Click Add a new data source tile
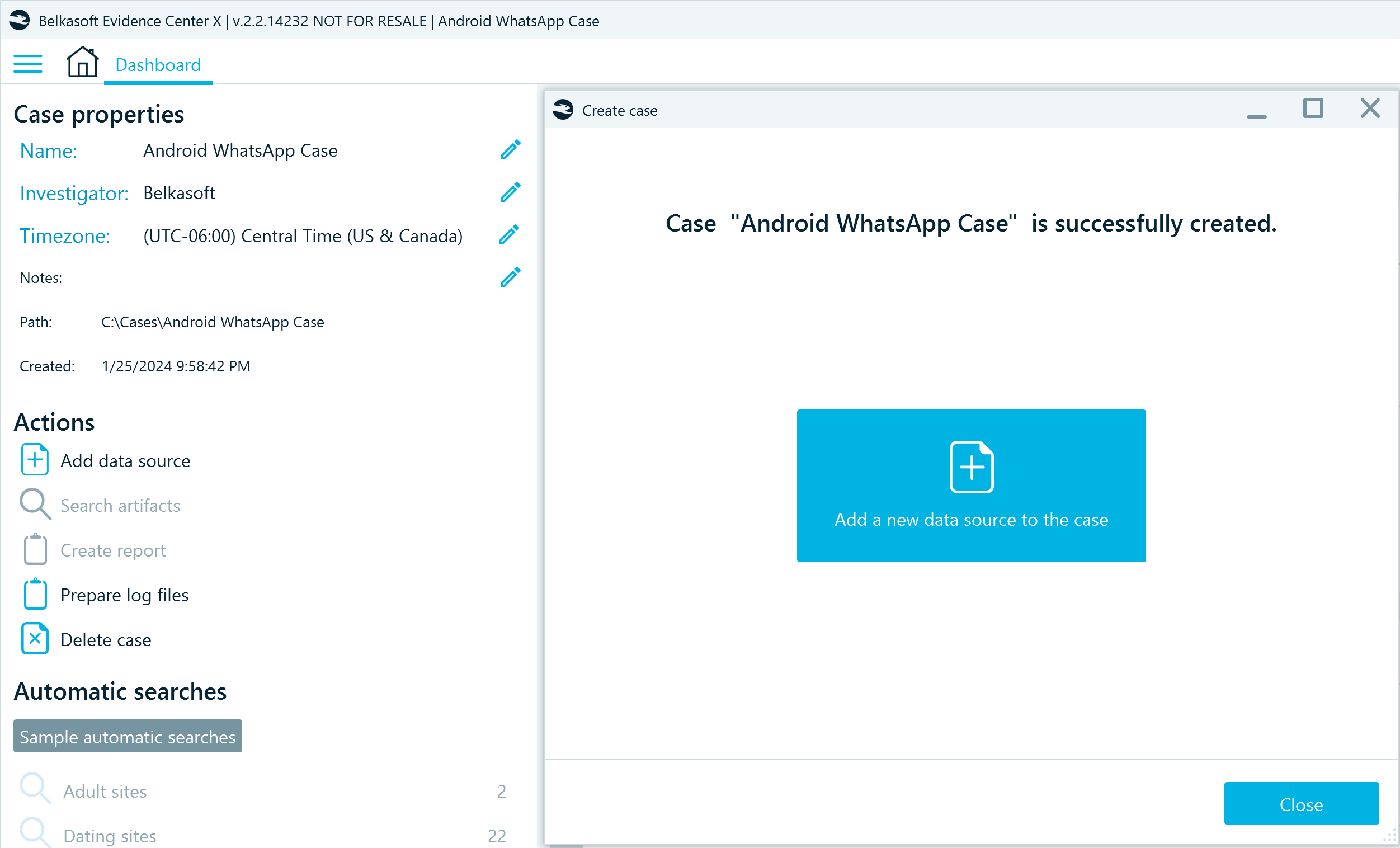Screen dimensions: 1400x848 972,486
